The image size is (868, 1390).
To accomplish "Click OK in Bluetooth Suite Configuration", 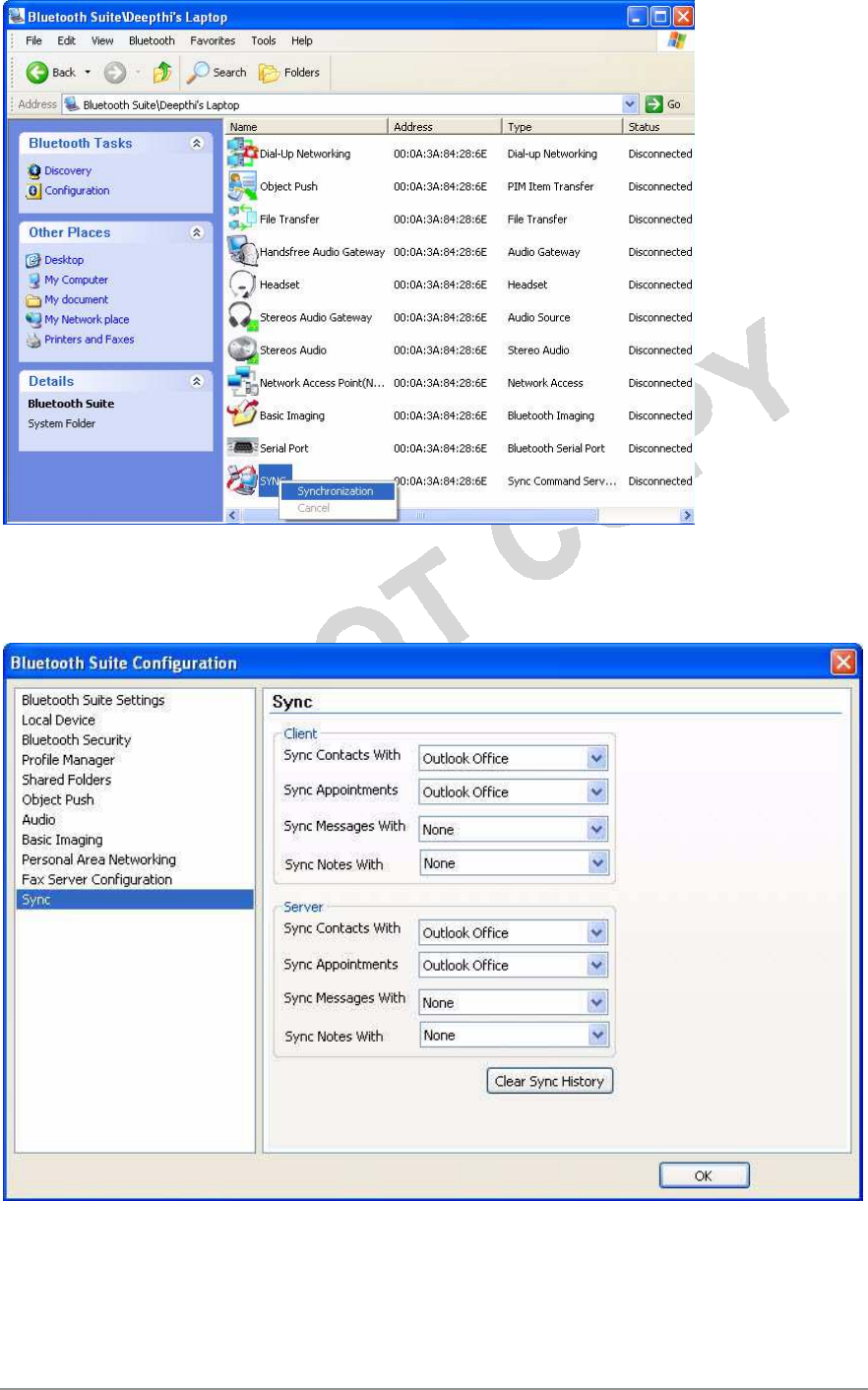I will point(704,1175).
